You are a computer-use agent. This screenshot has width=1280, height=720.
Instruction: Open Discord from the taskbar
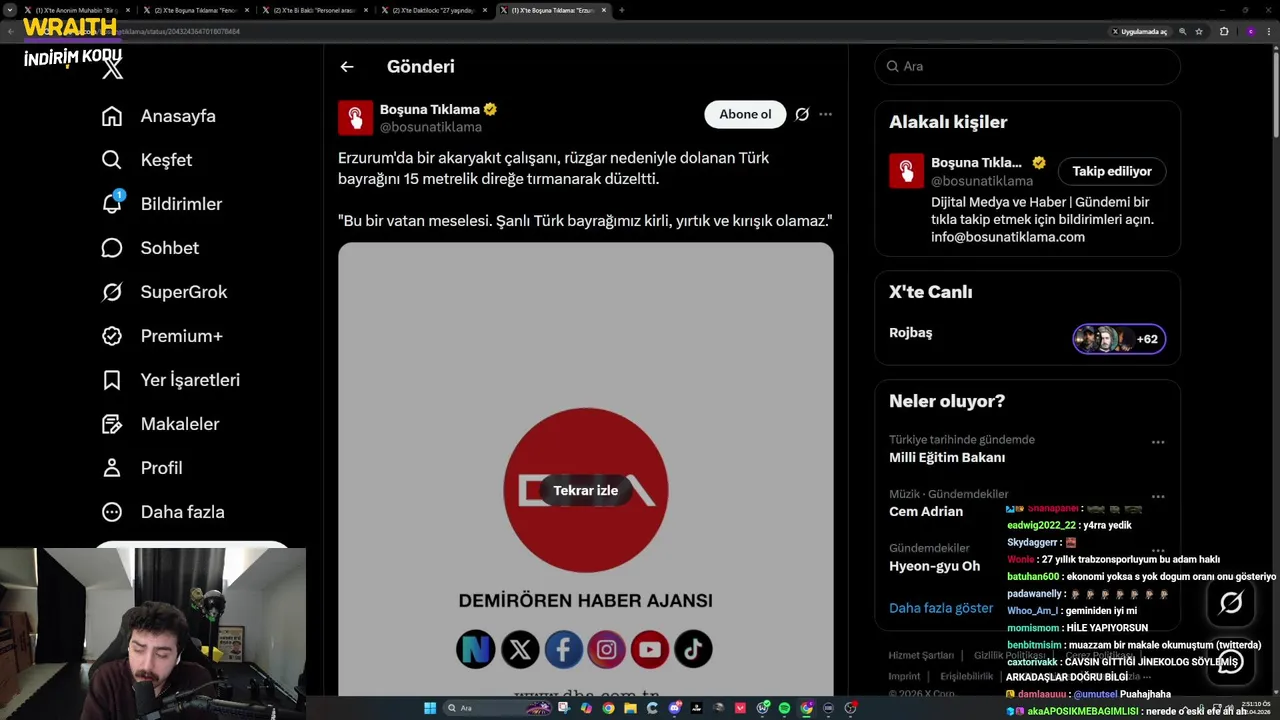tap(675, 708)
